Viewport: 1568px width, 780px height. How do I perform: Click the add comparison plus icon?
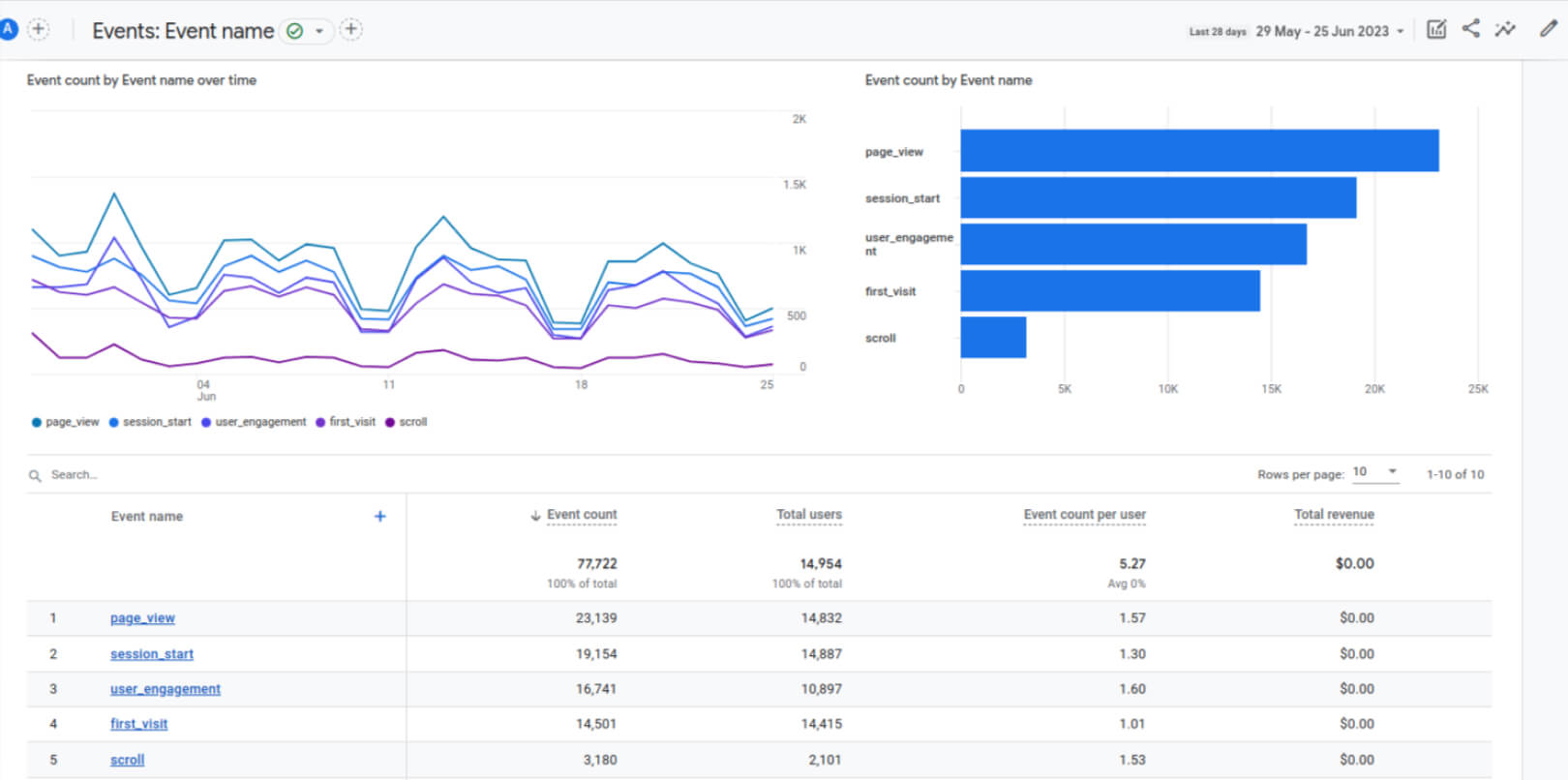[x=39, y=29]
